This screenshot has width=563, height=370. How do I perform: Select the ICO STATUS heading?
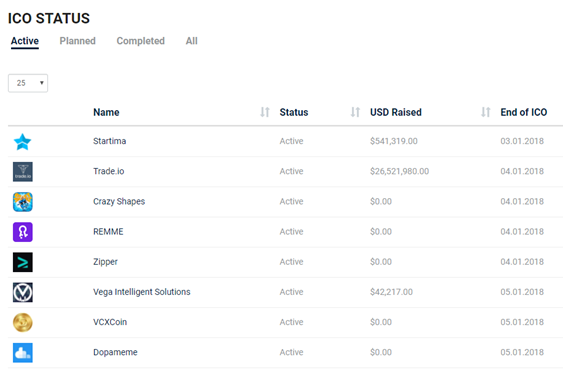(49, 18)
